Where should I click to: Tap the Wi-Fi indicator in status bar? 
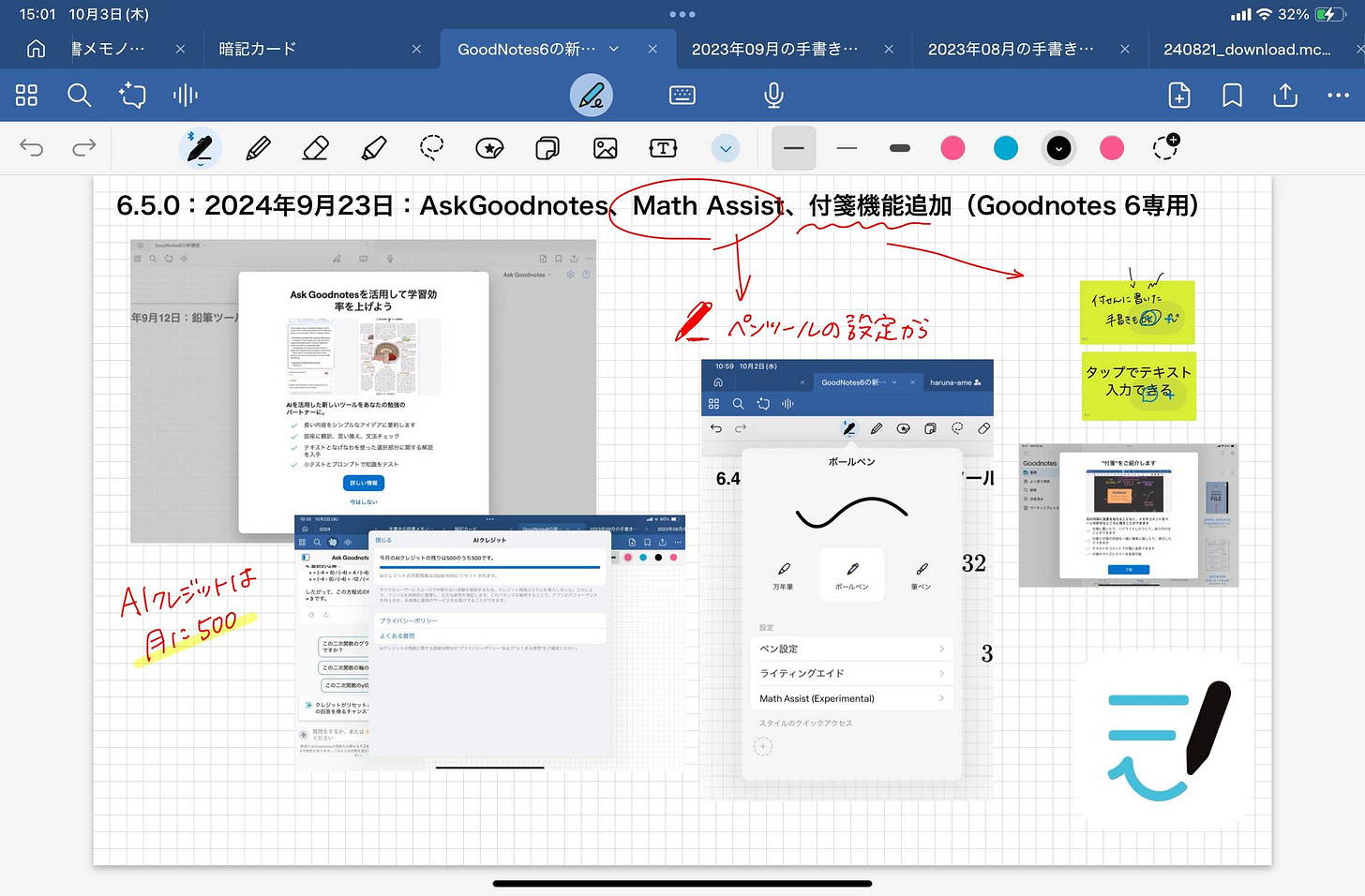click(x=1265, y=14)
